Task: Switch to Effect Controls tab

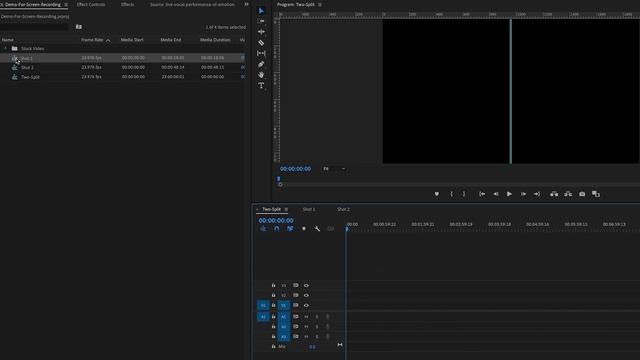Action: [x=91, y=4]
